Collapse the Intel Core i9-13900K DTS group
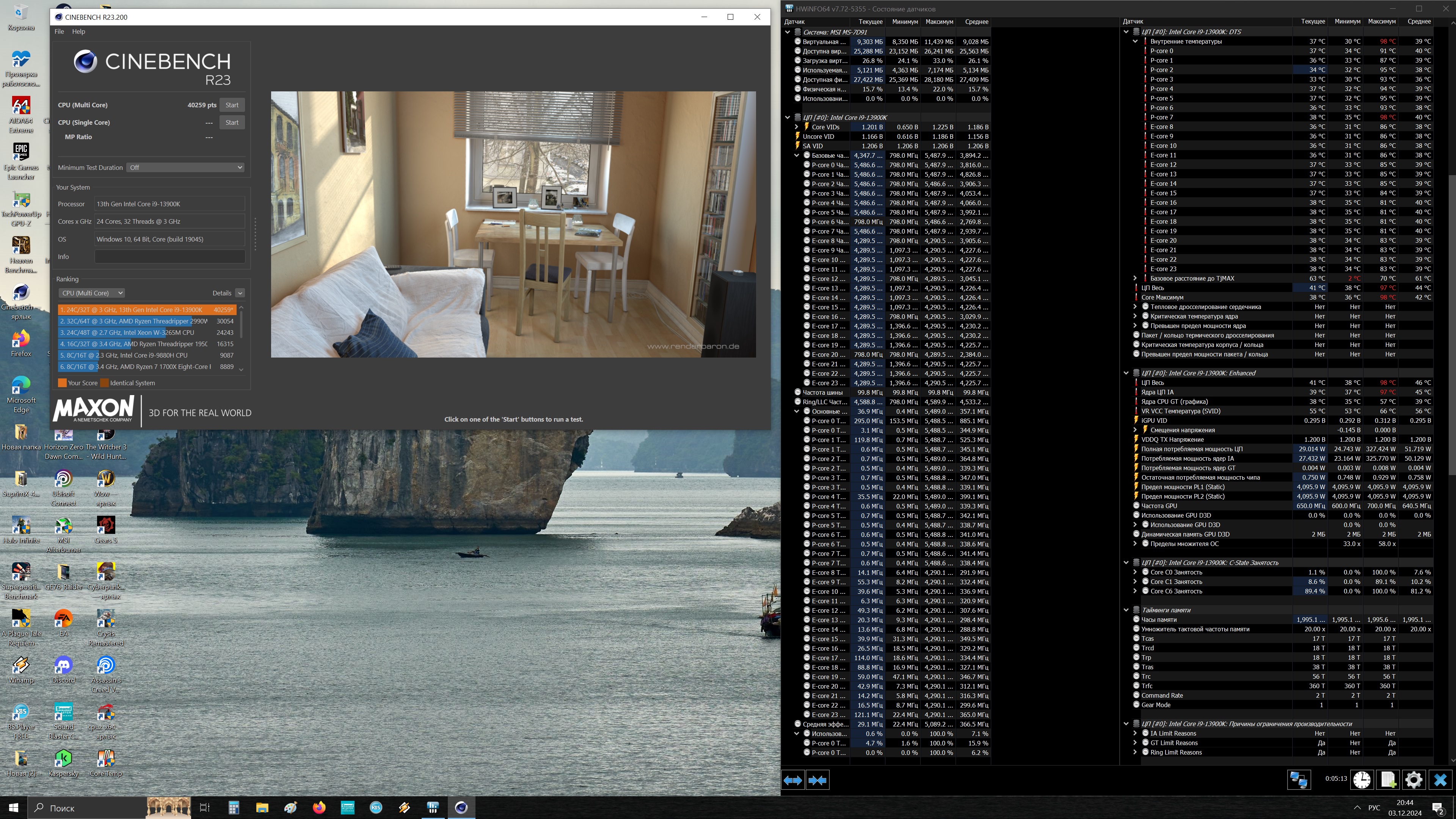The image size is (1456, 819). (1126, 31)
